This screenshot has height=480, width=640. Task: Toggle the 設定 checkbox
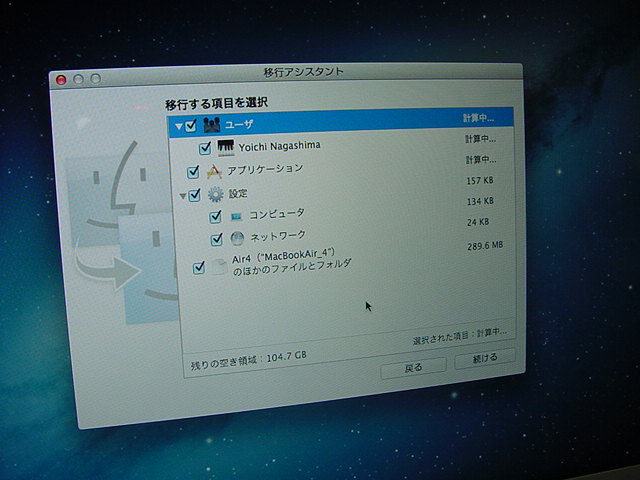coord(195,195)
